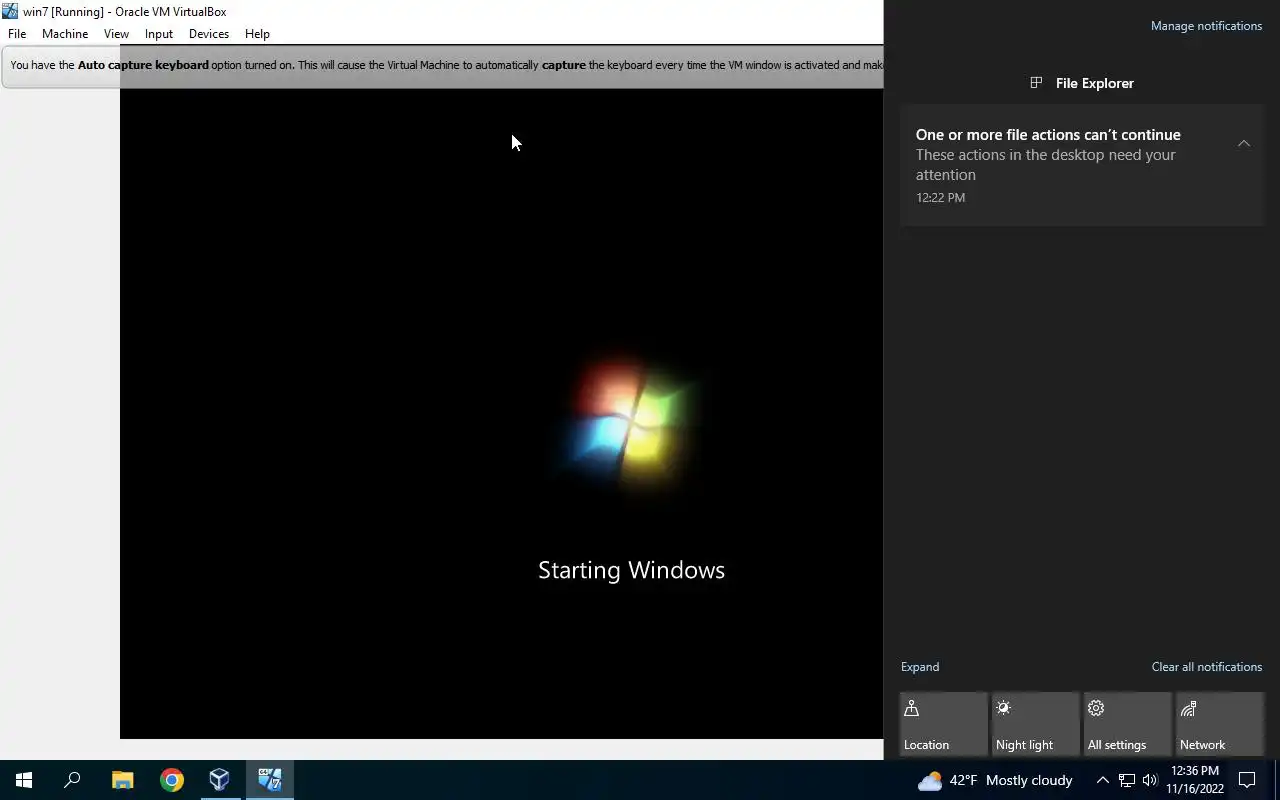Launch Google Chrome from the taskbar

(172, 780)
